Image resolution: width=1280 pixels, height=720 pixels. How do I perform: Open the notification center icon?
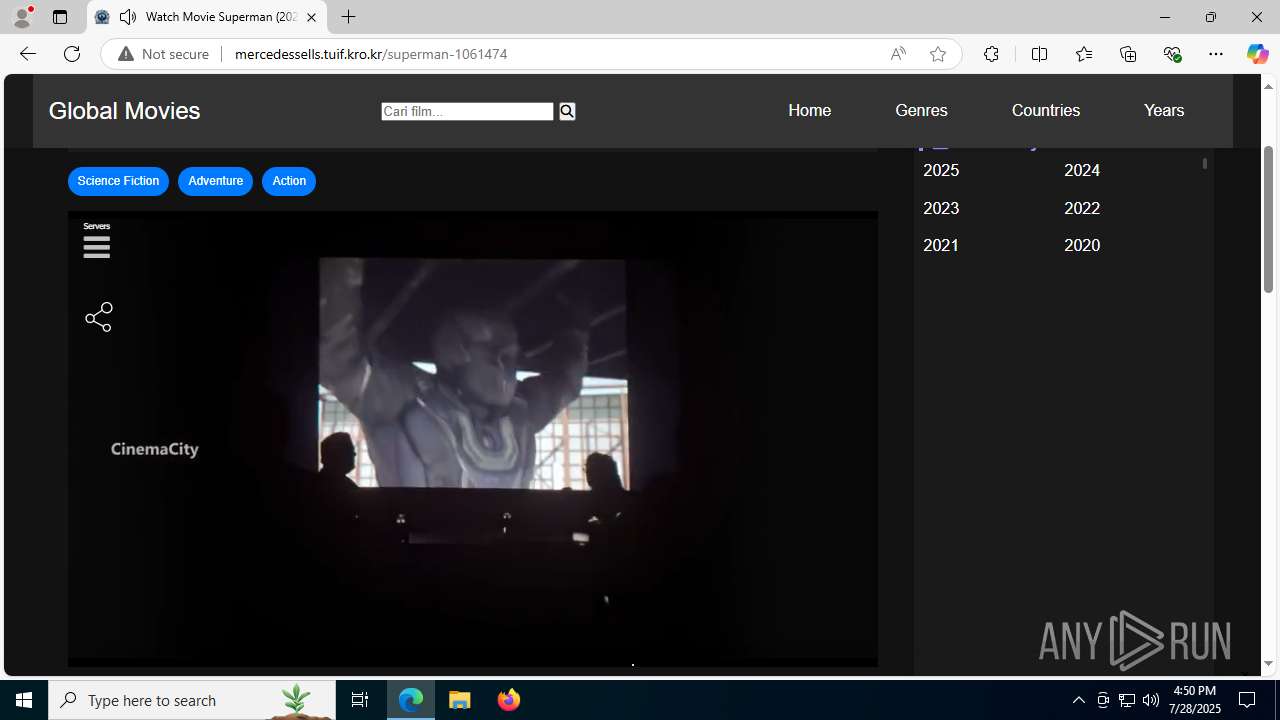pyautogui.click(x=1247, y=700)
